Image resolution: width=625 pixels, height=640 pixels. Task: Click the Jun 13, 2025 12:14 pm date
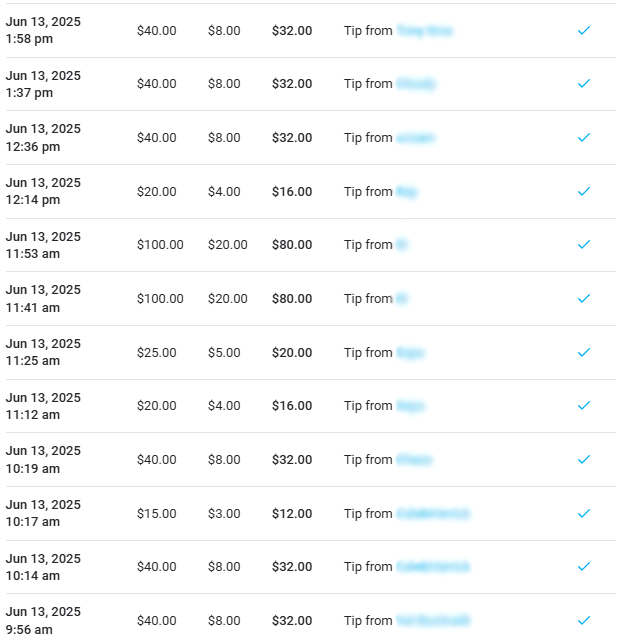coord(43,192)
